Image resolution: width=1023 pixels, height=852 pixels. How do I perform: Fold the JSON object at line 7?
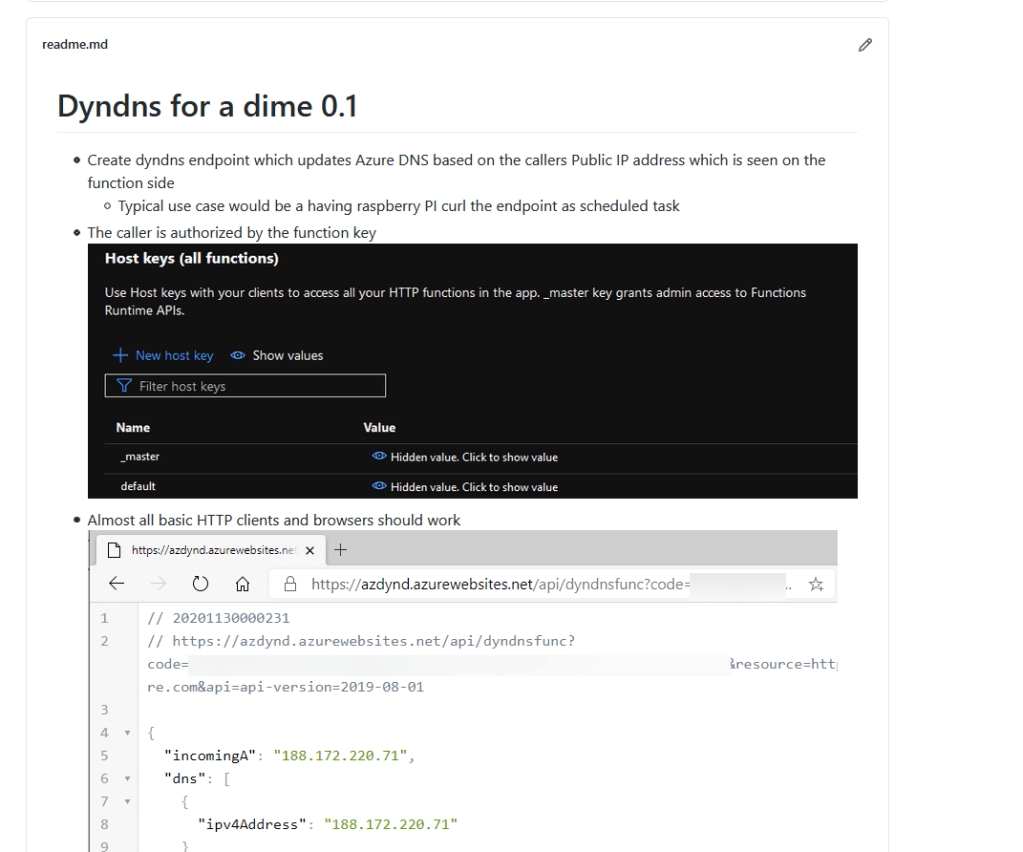pos(127,801)
